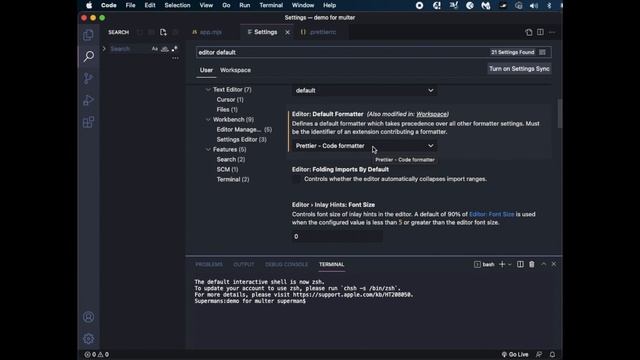The image size is (640, 360).
Task: Switch to the DEBUG CONSOLE tab
Action: 287,264
